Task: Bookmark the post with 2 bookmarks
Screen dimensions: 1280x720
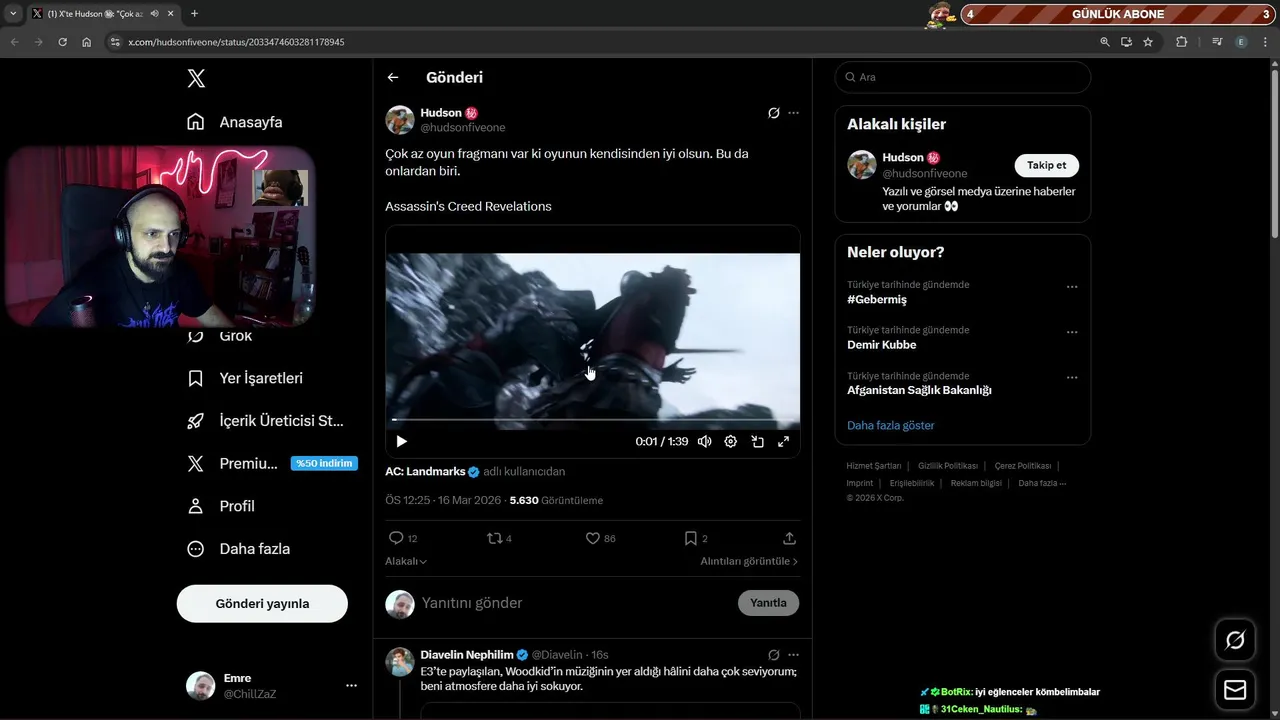Action: click(x=695, y=538)
